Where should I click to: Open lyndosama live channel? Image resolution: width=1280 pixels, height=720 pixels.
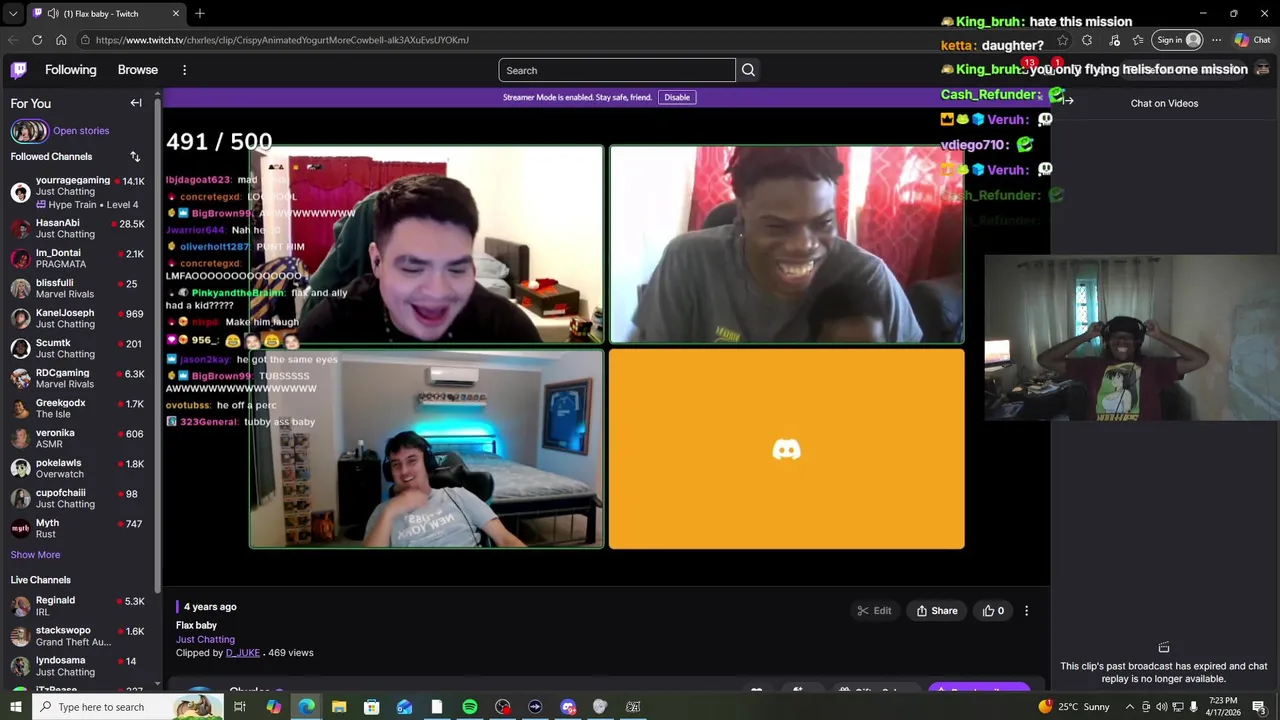pos(78,666)
